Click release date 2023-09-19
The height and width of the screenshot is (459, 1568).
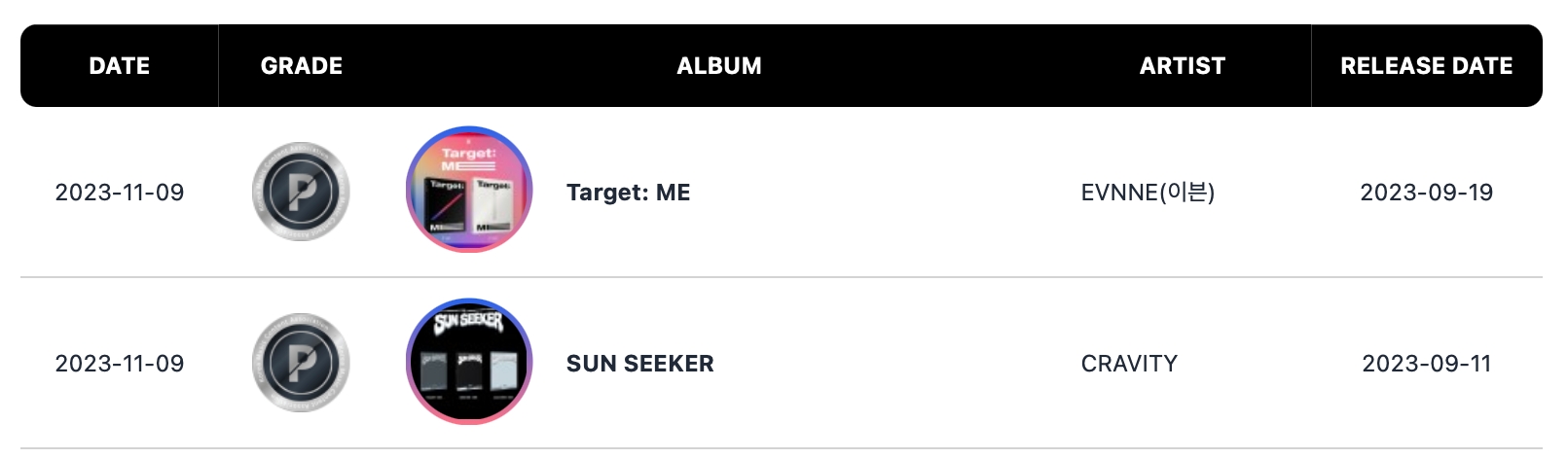point(1427,193)
